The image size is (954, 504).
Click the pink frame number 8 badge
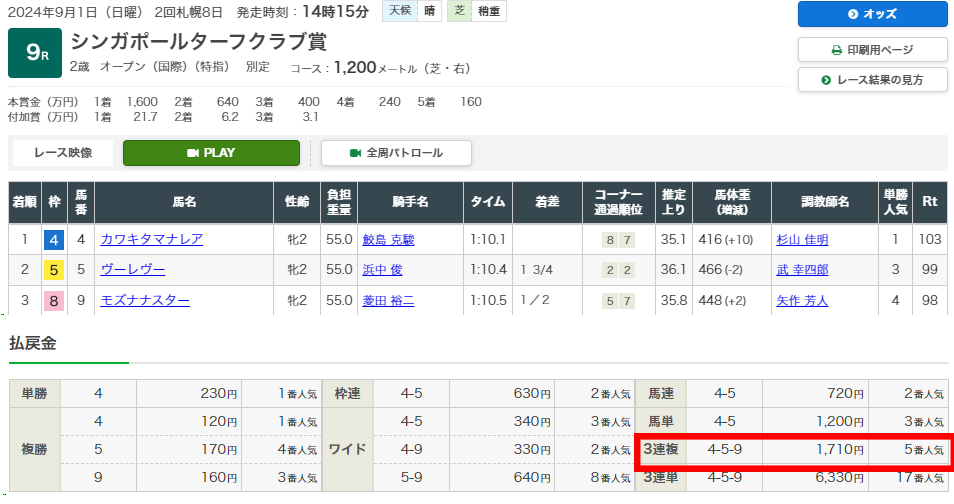click(54, 301)
